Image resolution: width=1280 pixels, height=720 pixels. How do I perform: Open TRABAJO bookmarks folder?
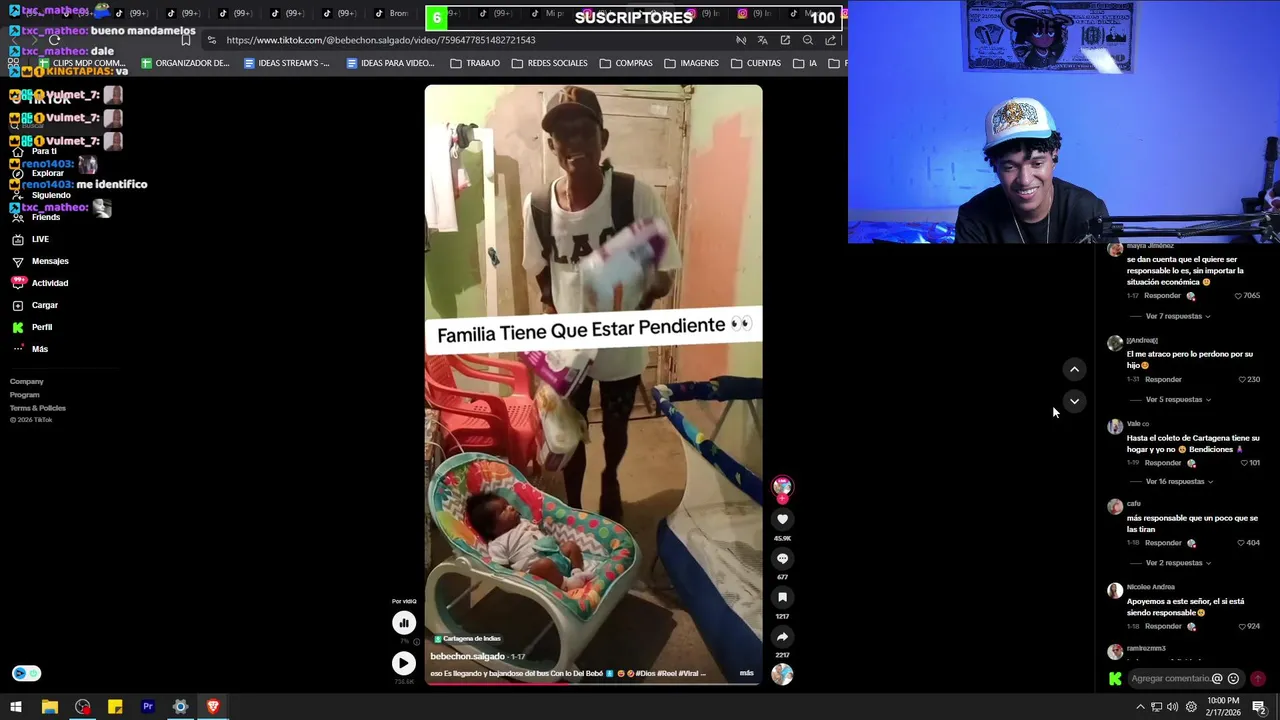(x=475, y=63)
